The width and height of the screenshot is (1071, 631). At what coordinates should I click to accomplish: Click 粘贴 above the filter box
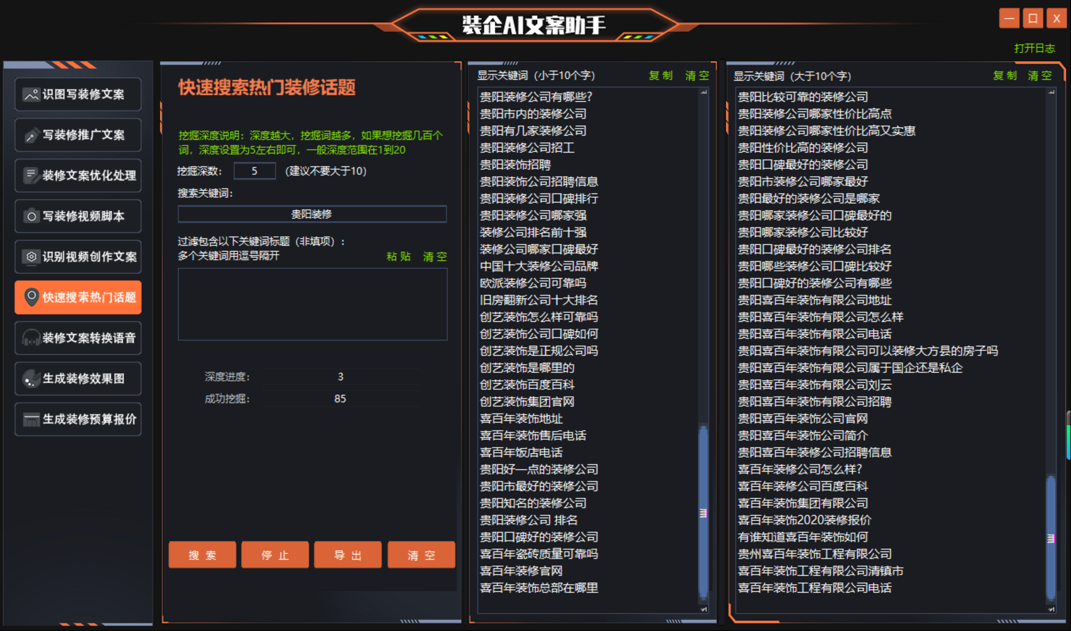point(399,257)
